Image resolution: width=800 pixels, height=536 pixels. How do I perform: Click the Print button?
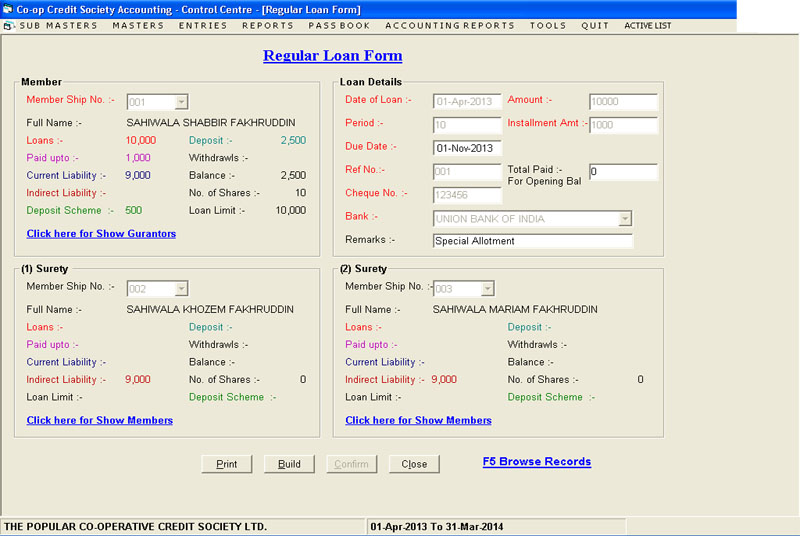click(x=227, y=464)
